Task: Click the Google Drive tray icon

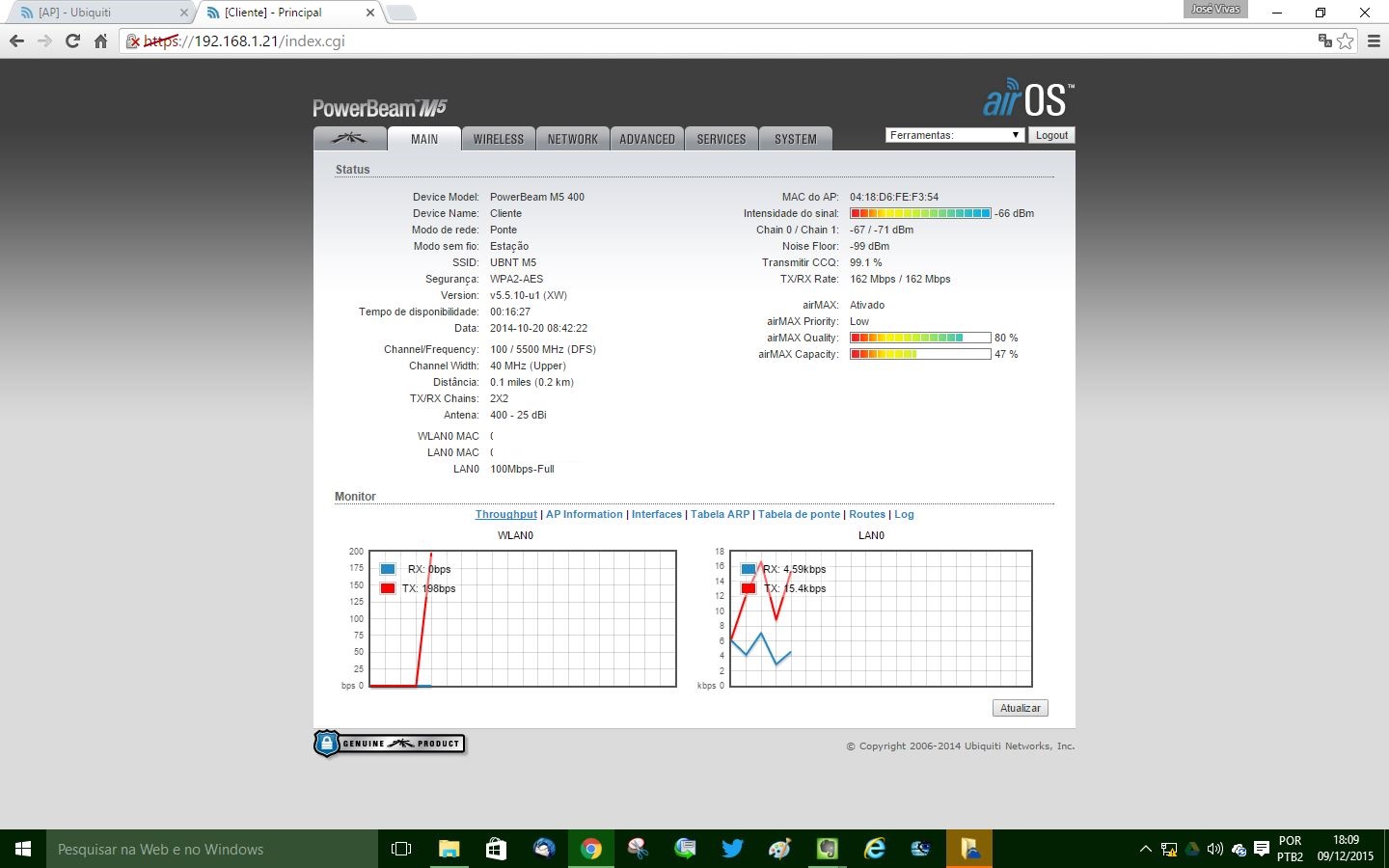Action: coord(1192,850)
